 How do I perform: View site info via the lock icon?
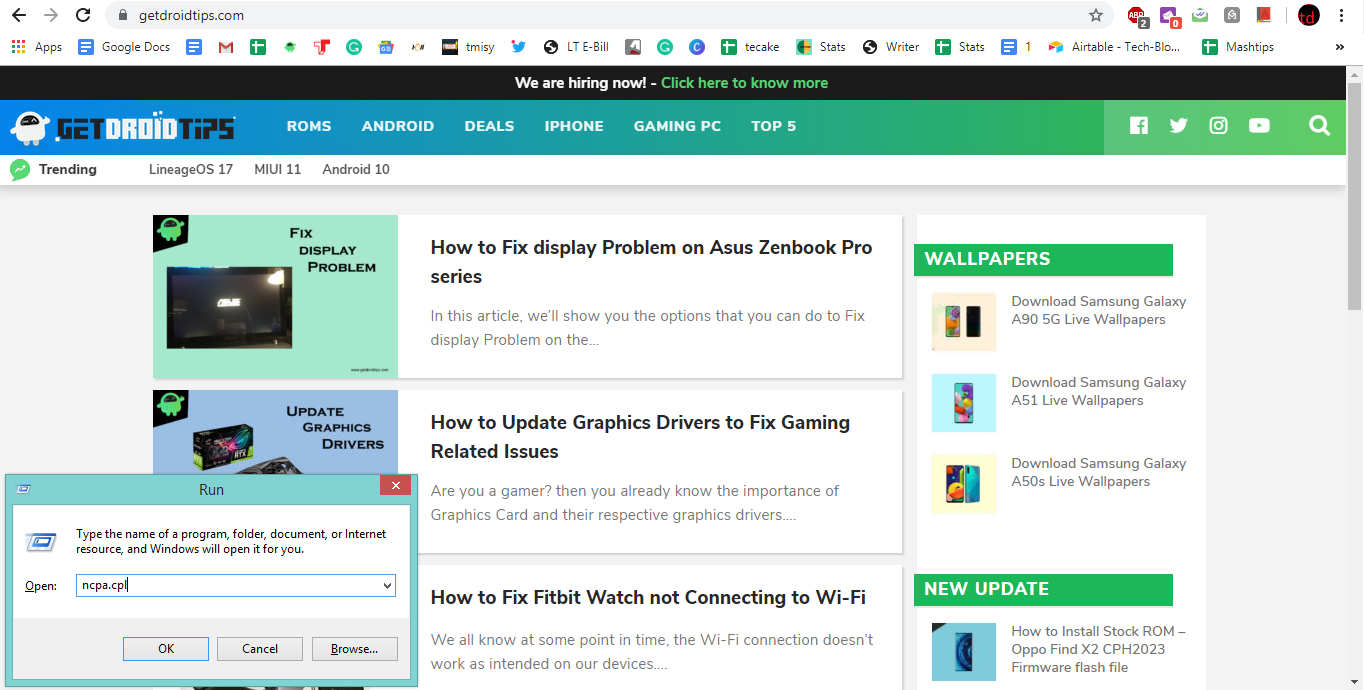(x=122, y=15)
